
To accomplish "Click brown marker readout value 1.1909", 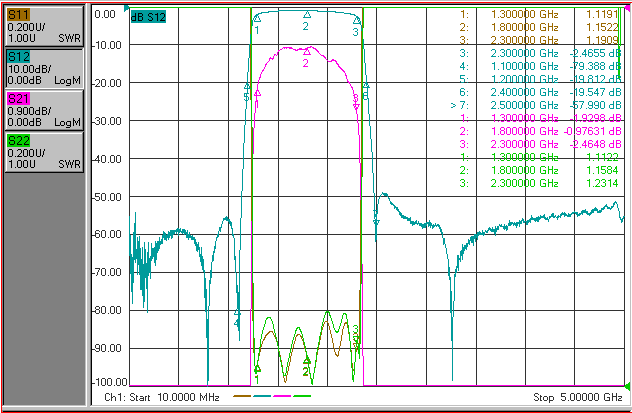I will point(601,41).
